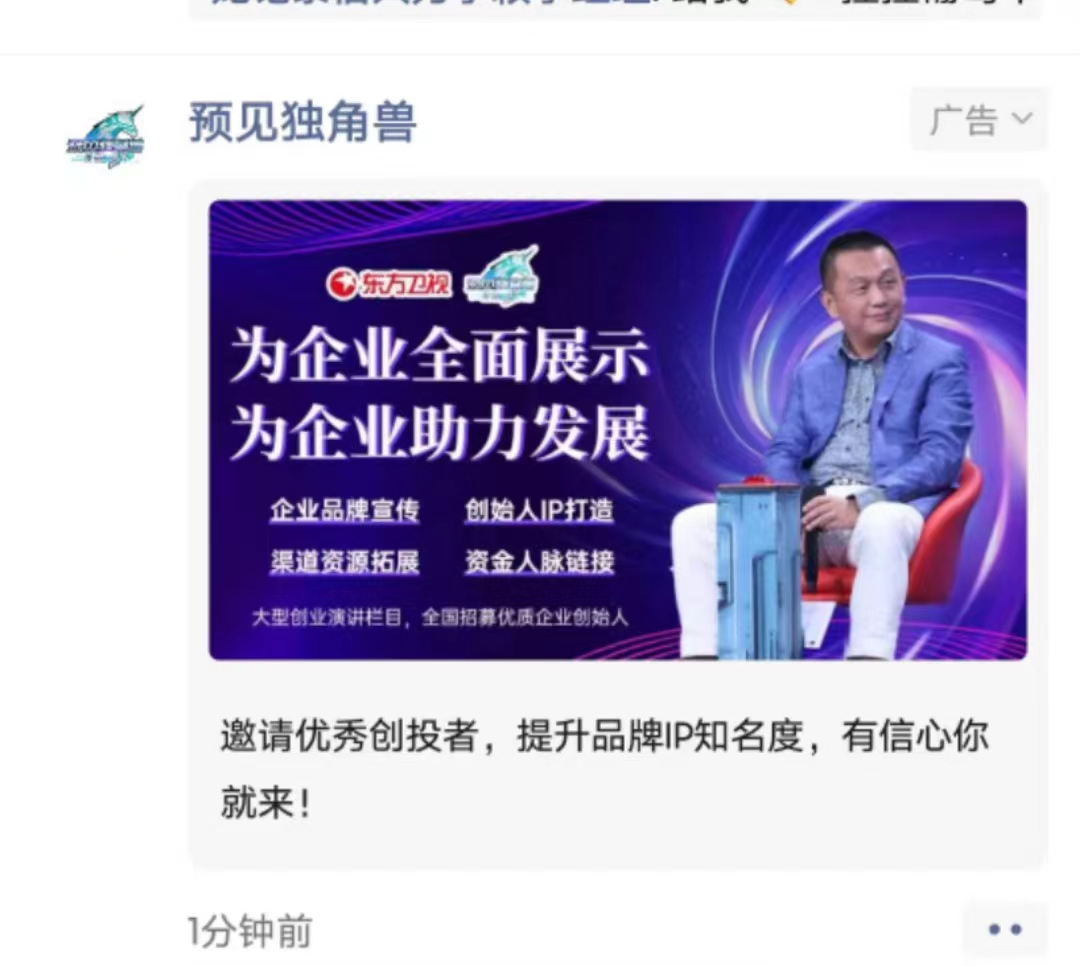
Task: Select the 渠道资源拓展 underlined text
Action: (x=344, y=562)
